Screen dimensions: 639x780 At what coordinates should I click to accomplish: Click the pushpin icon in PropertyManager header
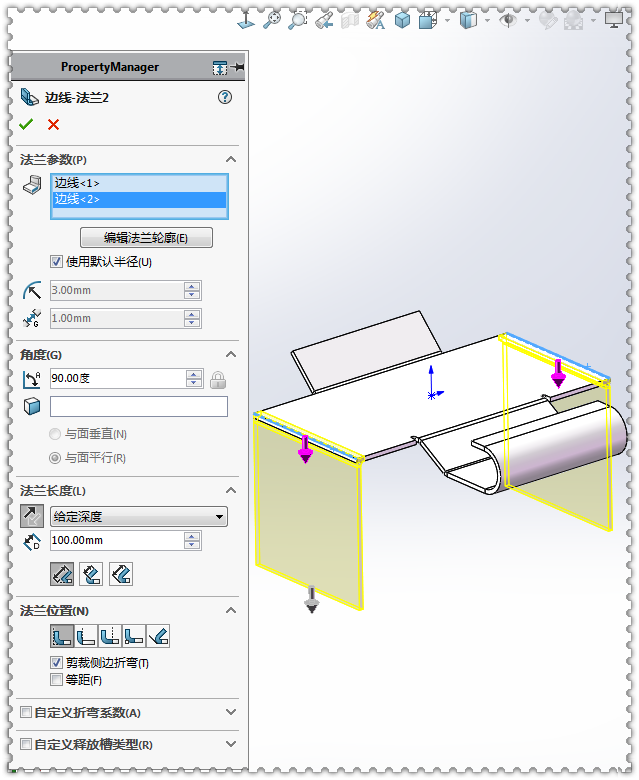point(238,67)
